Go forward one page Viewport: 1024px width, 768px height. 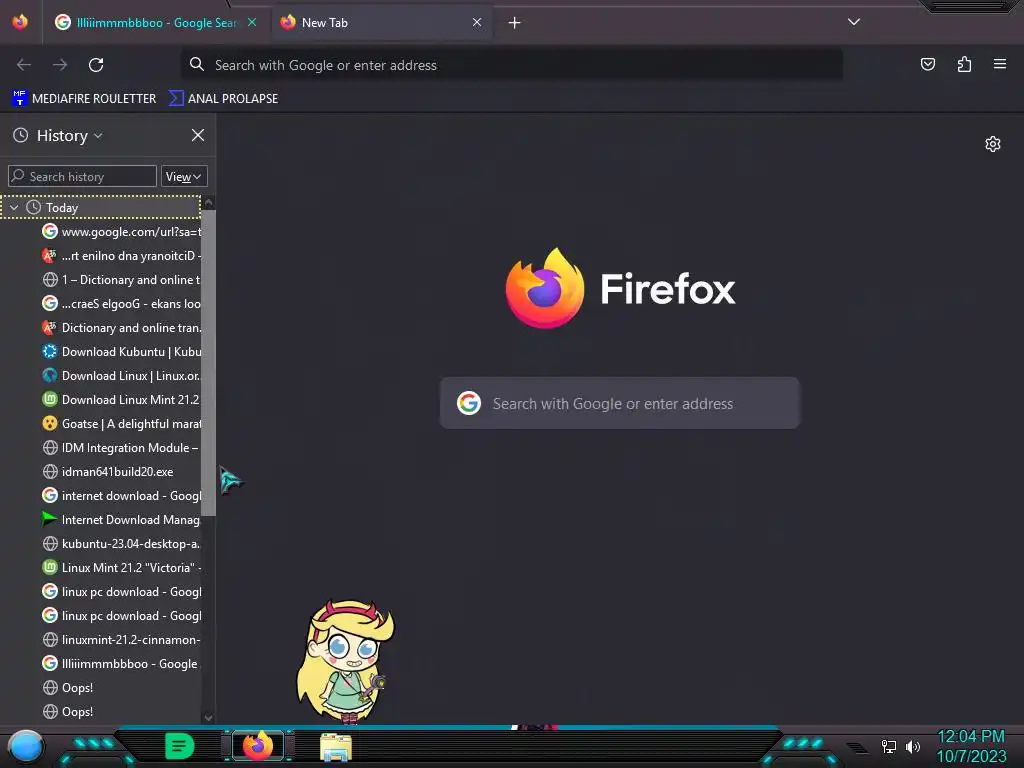[x=60, y=65]
